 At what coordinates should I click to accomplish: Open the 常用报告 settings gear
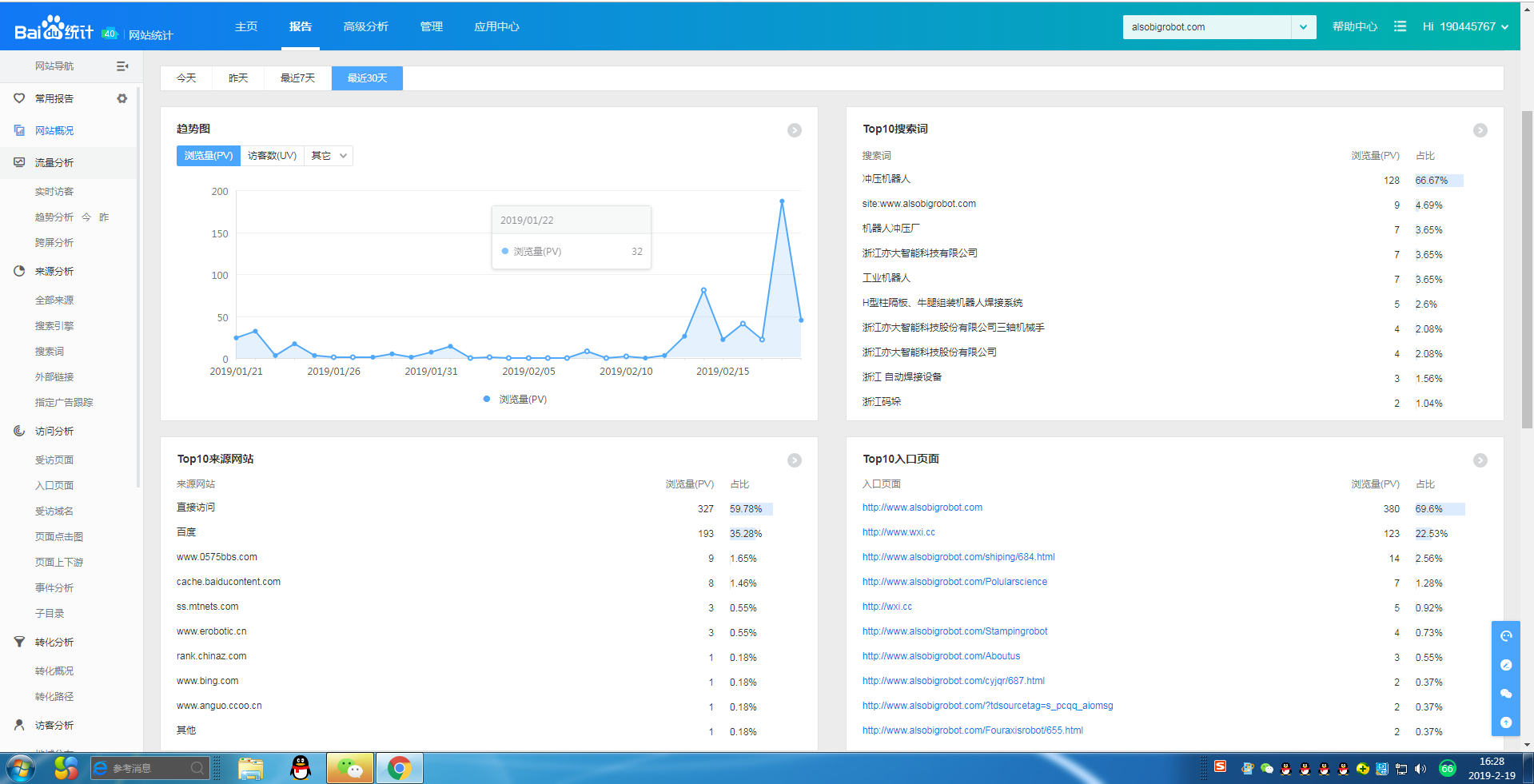[122, 98]
